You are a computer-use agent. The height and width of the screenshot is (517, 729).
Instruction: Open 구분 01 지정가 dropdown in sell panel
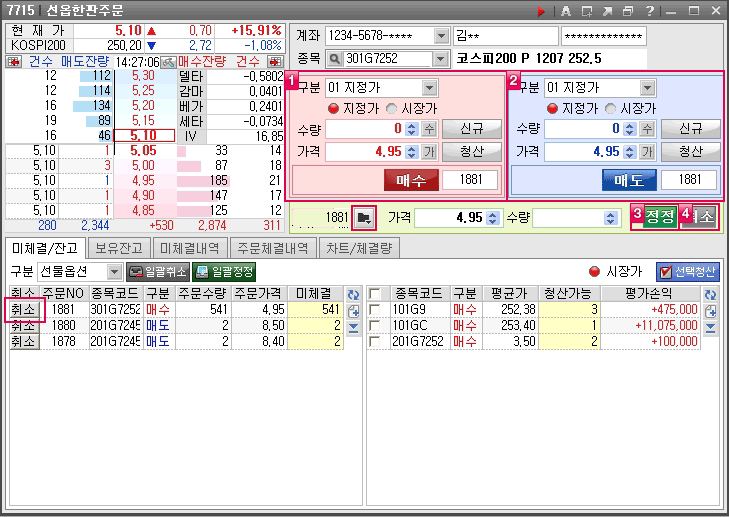click(x=647, y=88)
